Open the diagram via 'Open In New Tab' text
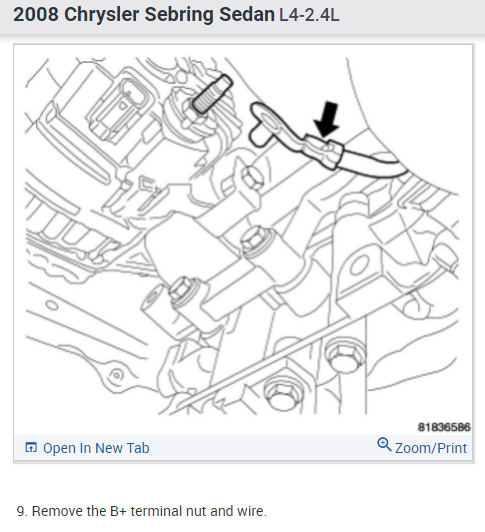 click(96, 448)
